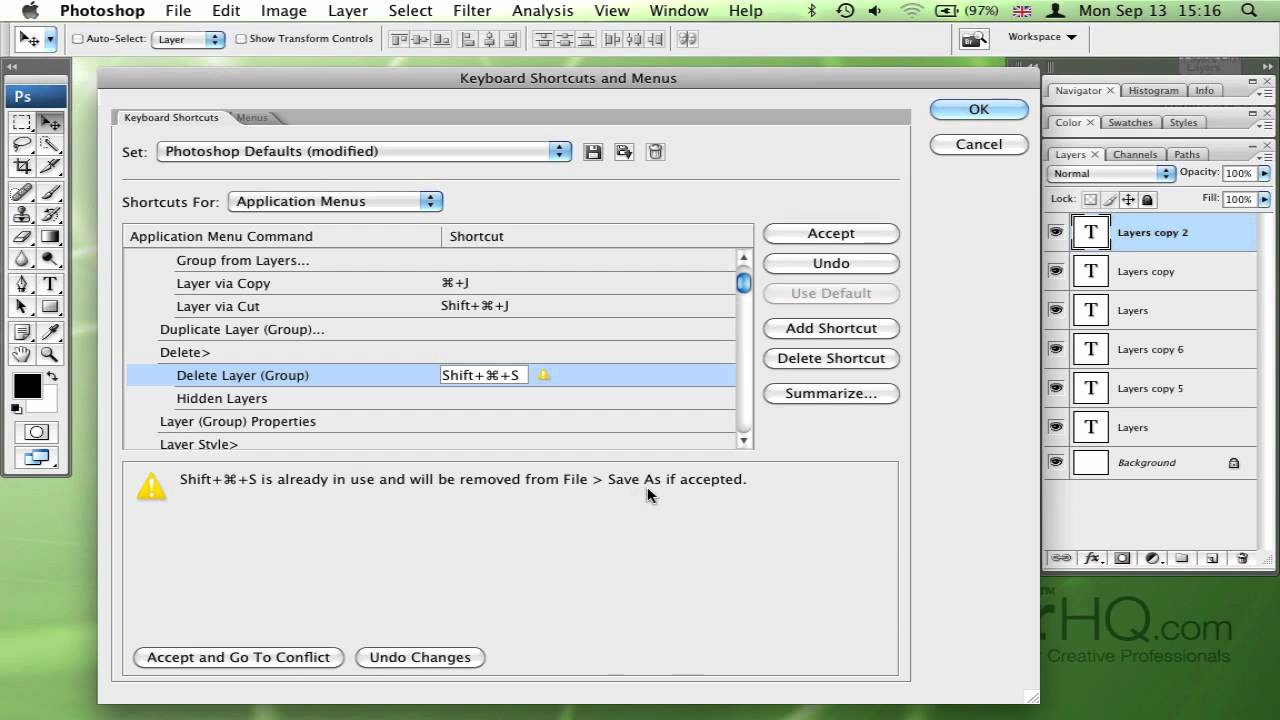Click the Quick Mask mode icon

coord(36,432)
